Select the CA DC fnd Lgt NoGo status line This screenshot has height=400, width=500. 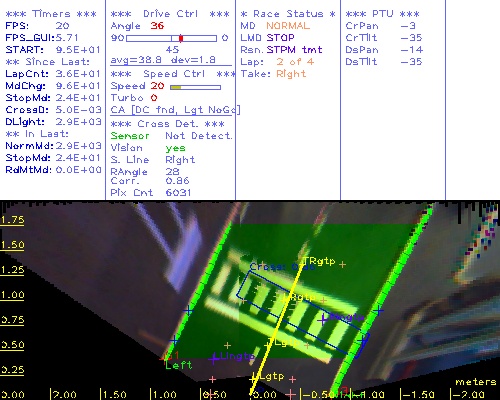click(x=175, y=110)
